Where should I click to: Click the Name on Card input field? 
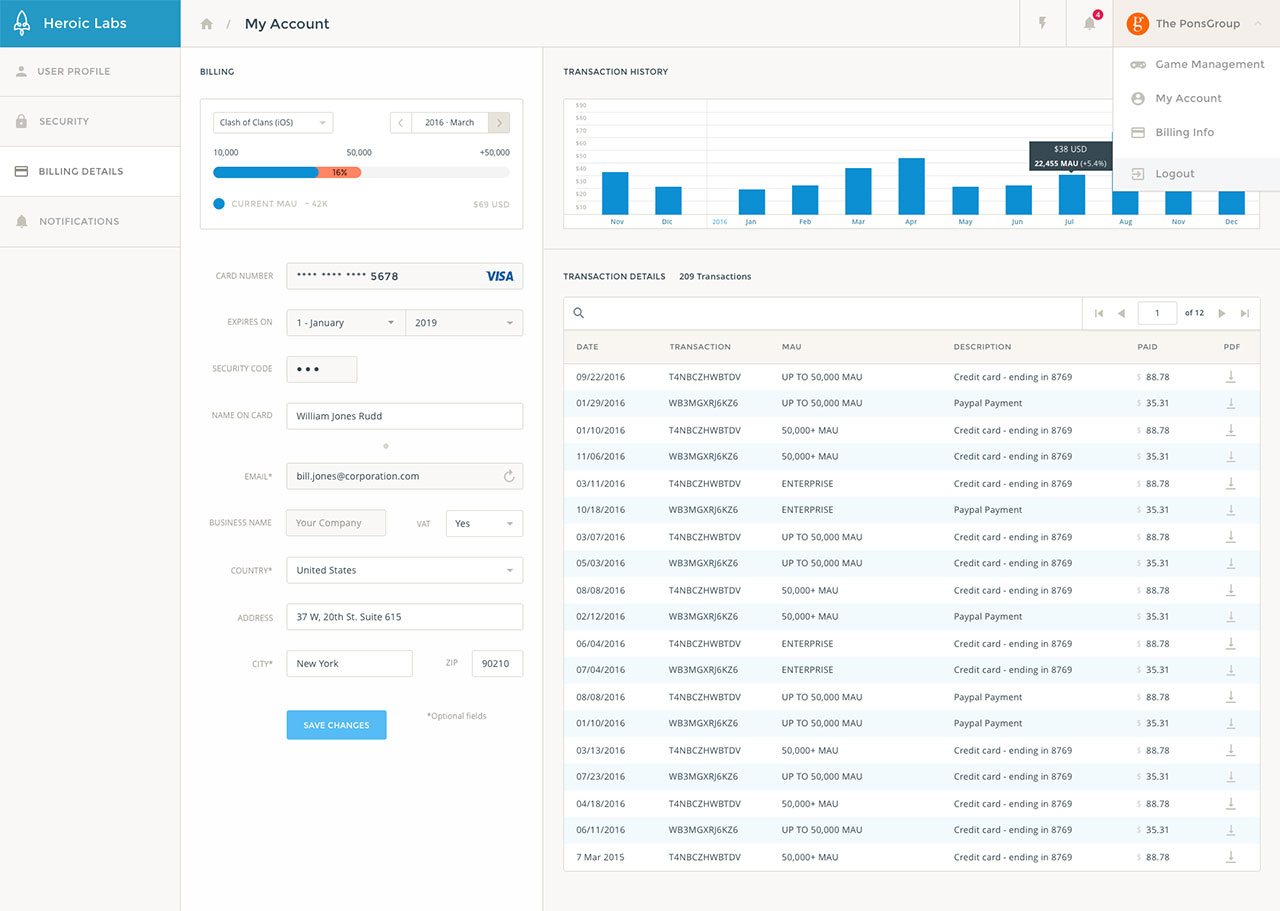click(x=404, y=416)
